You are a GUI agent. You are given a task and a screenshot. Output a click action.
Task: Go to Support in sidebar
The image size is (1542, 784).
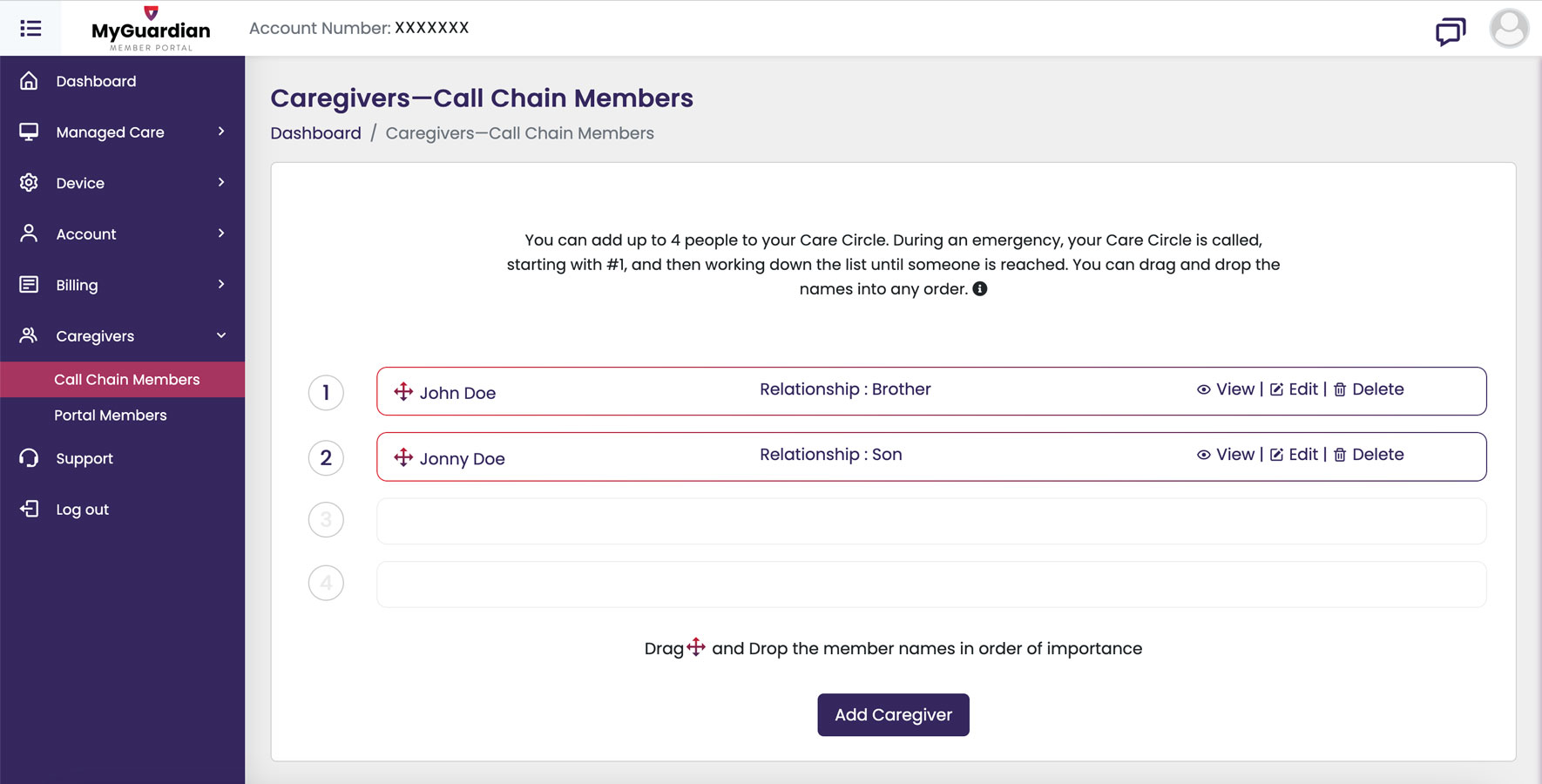(x=85, y=458)
